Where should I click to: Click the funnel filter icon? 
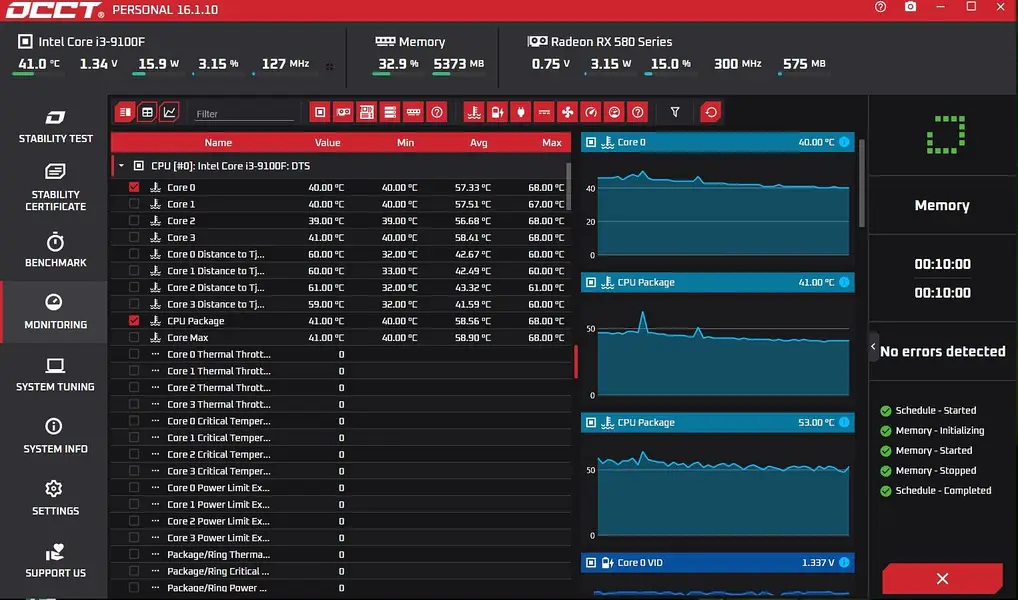pos(675,112)
